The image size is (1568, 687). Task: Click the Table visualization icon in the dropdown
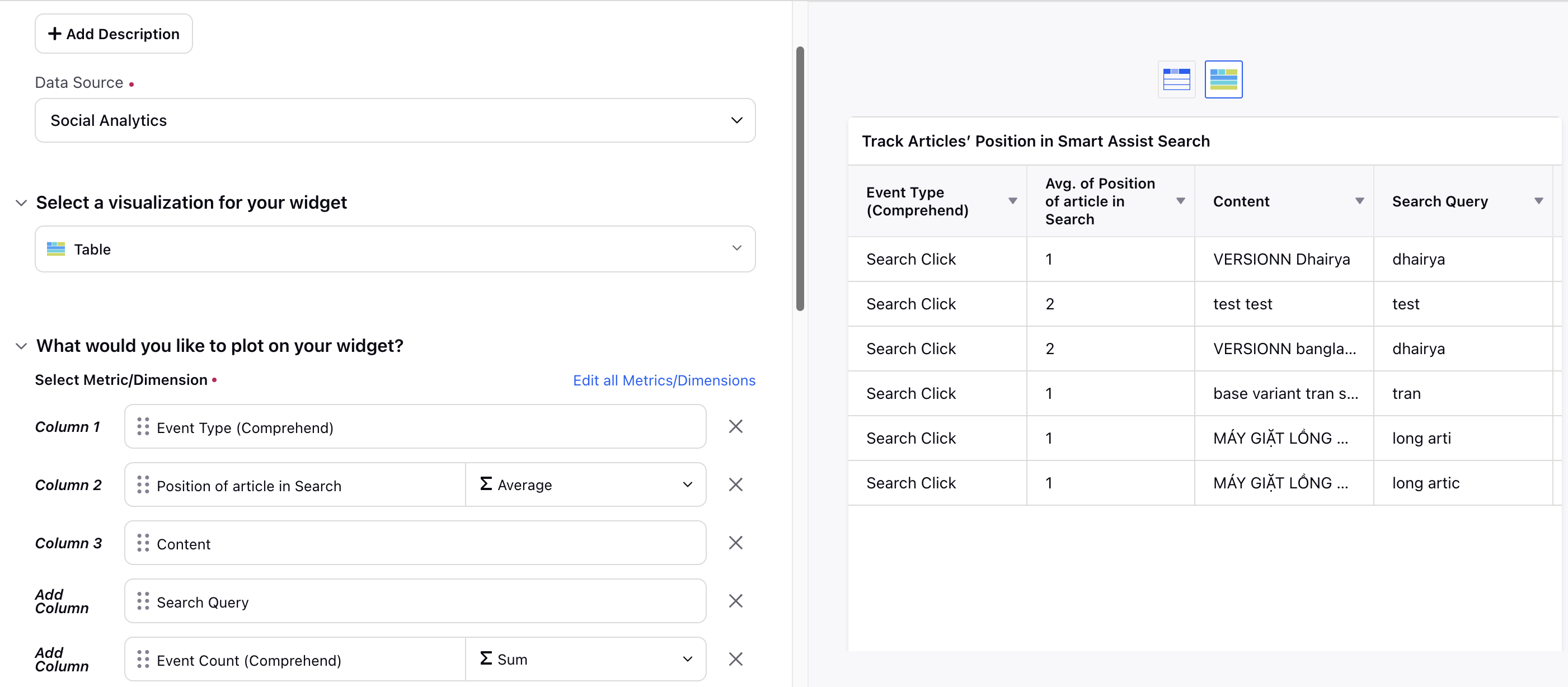pyautogui.click(x=56, y=249)
